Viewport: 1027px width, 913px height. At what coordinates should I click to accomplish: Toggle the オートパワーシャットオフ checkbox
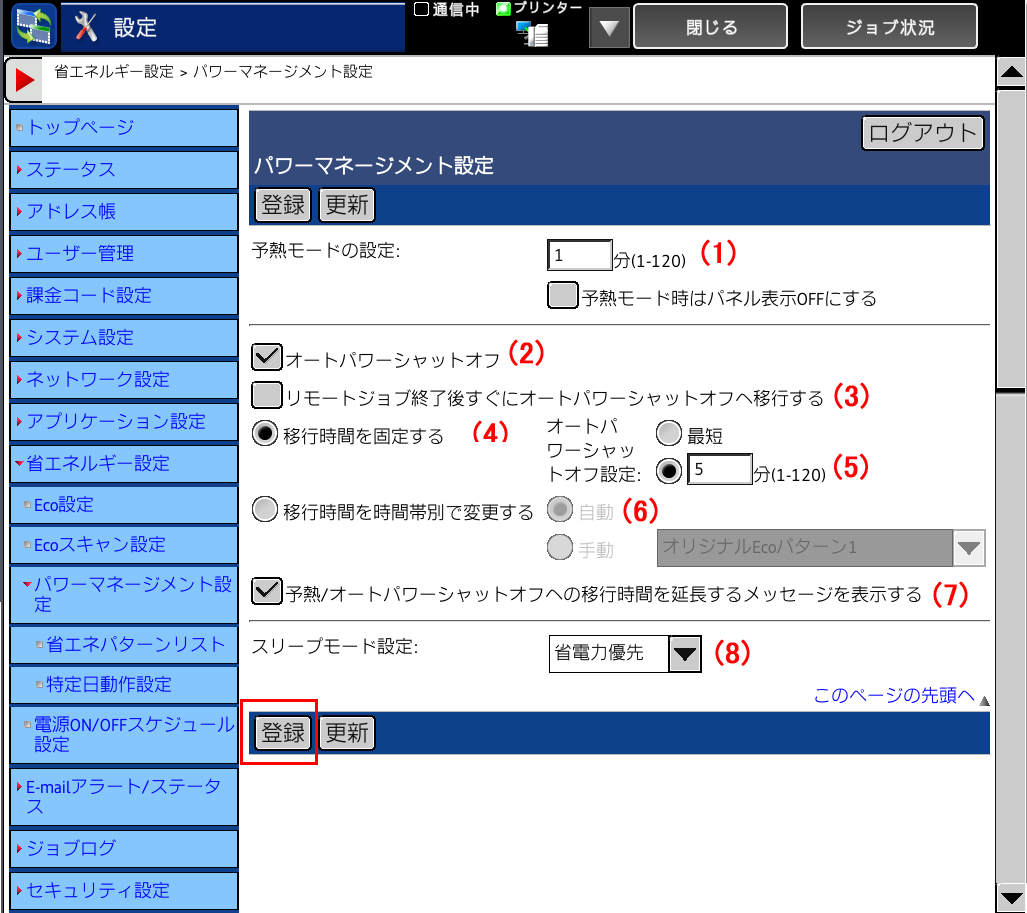pos(267,356)
